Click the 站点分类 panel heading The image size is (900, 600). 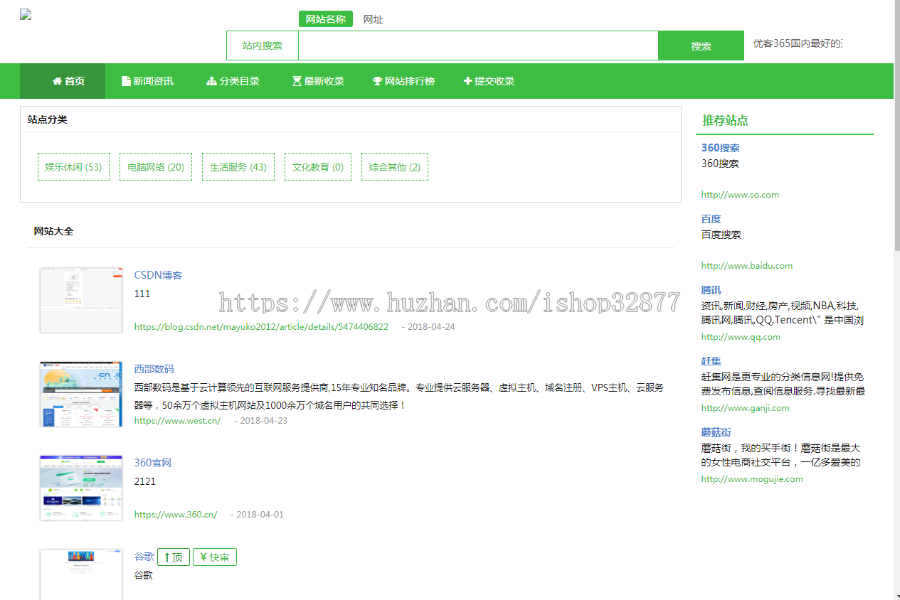pos(48,119)
